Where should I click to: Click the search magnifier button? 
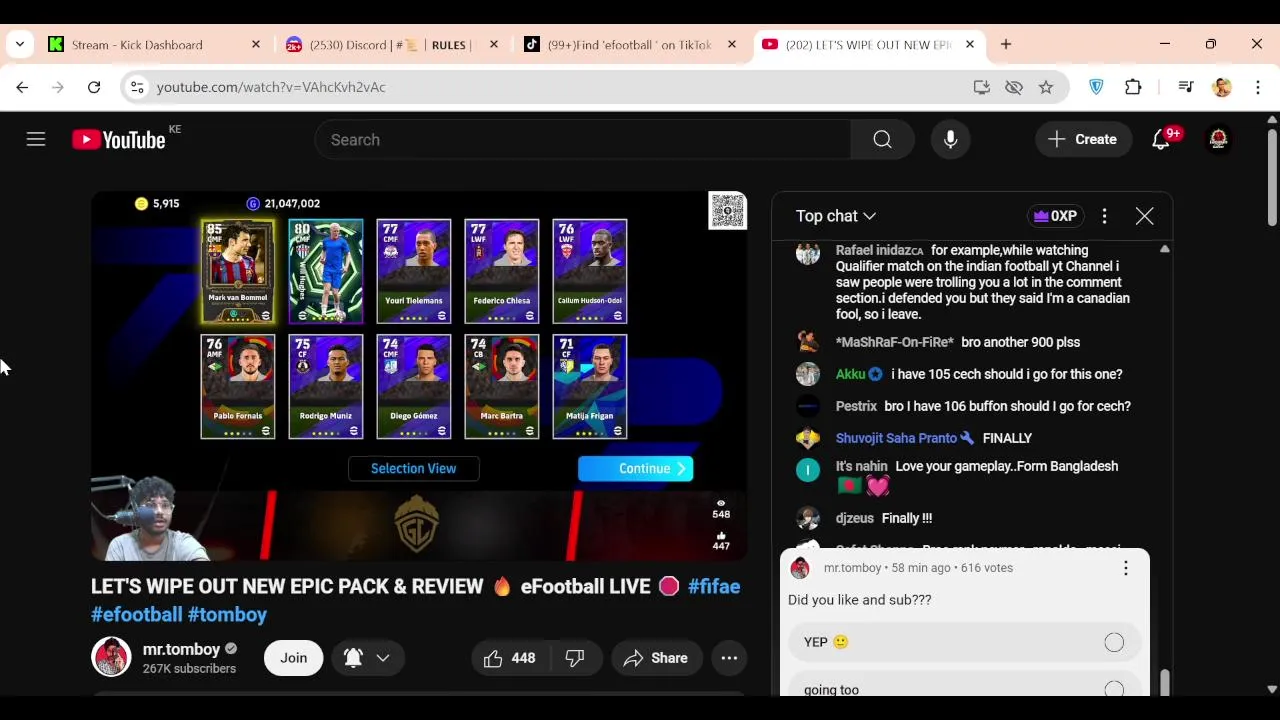882,140
